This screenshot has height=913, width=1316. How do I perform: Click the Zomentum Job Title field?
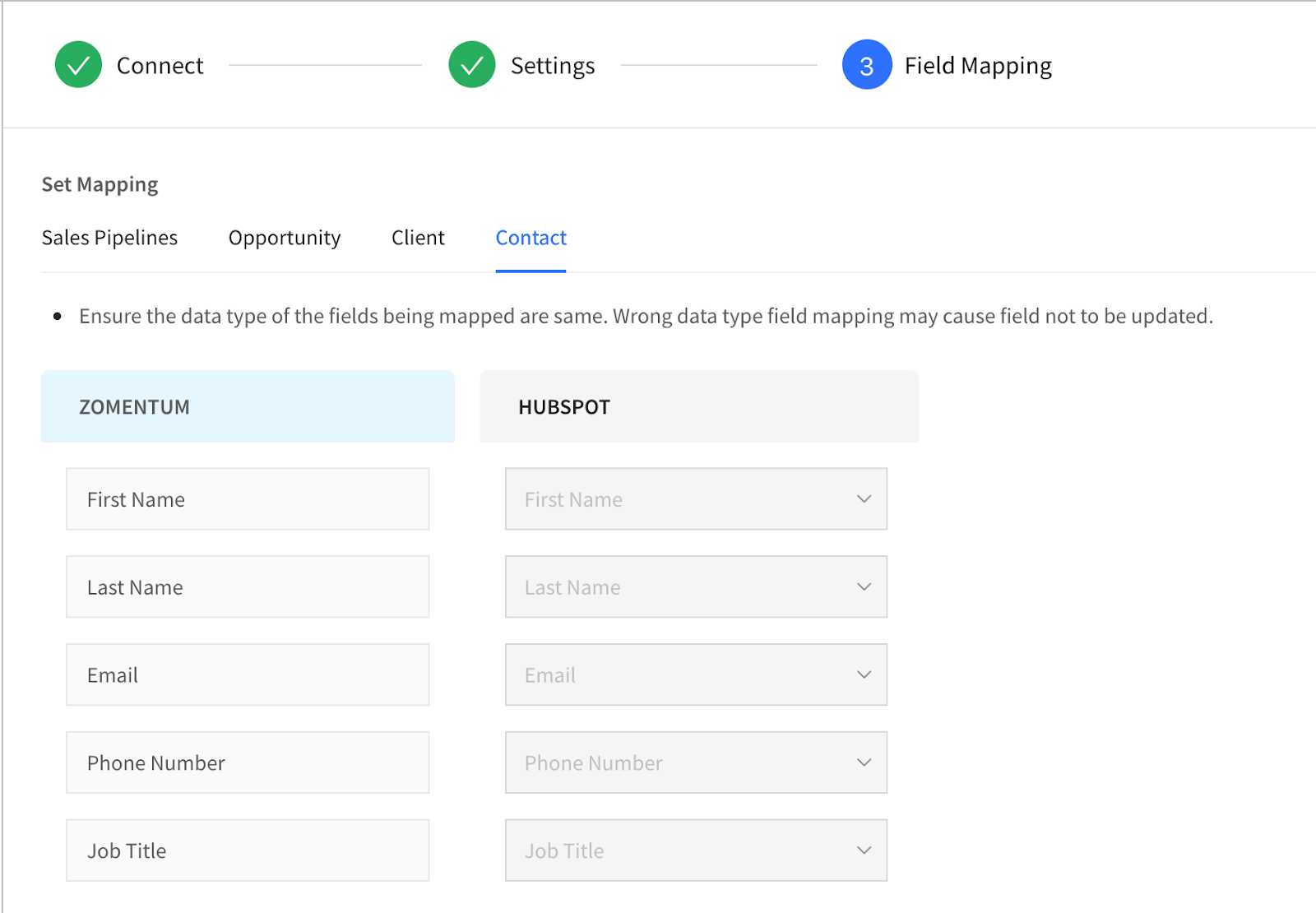pyautogui.click(x=248, y=850)
